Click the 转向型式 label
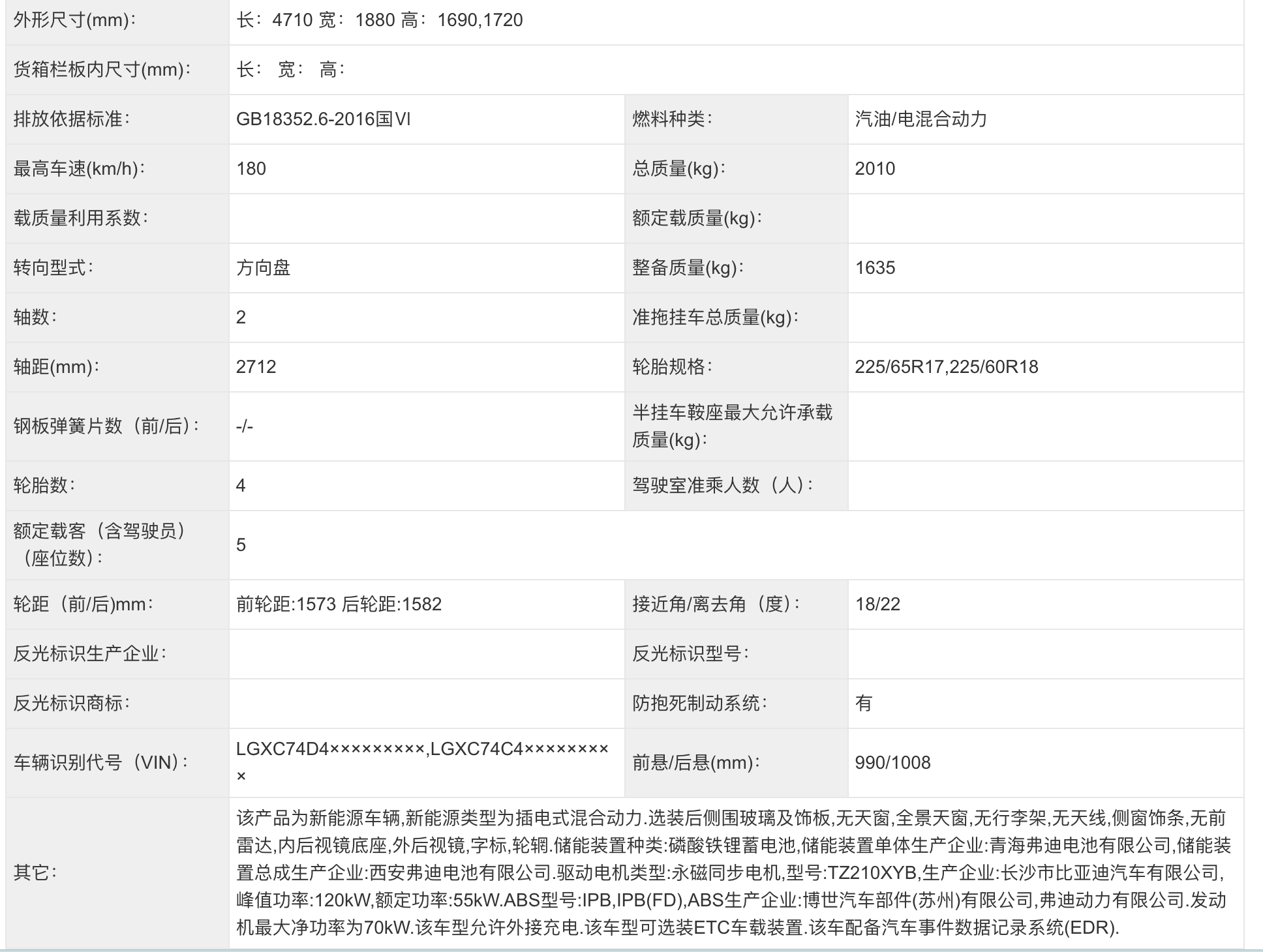This screenshot has height=952, width=1263. [53, 268]
